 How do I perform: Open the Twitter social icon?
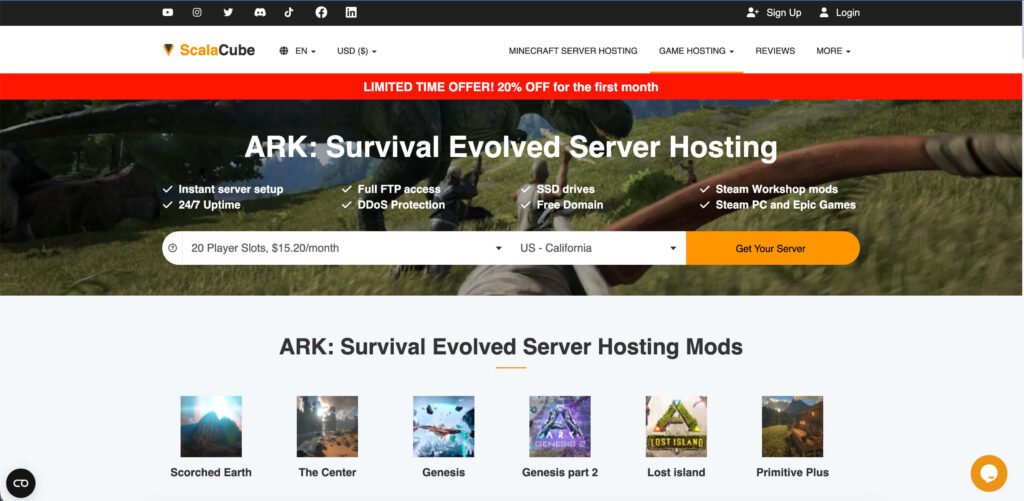pyautogui.click(x=228, y=12)
